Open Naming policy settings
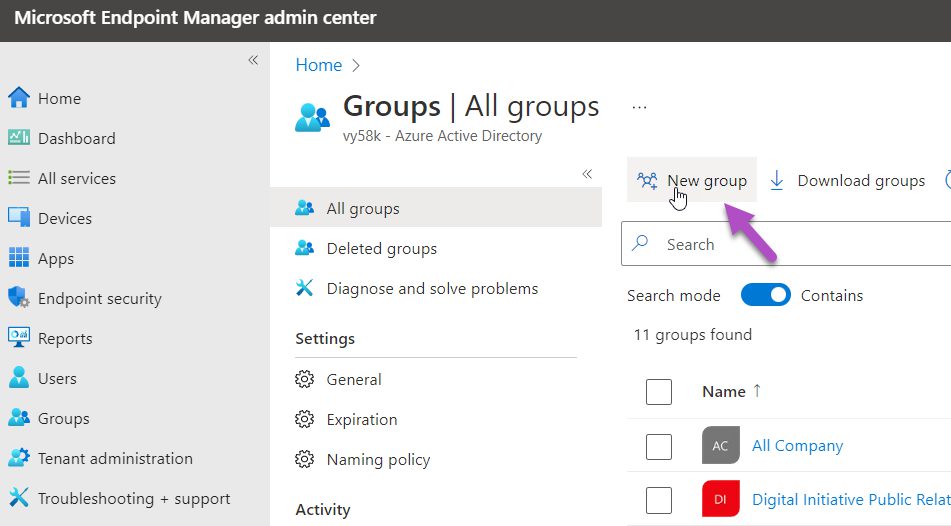951x526 pixels. click(378, 460)
